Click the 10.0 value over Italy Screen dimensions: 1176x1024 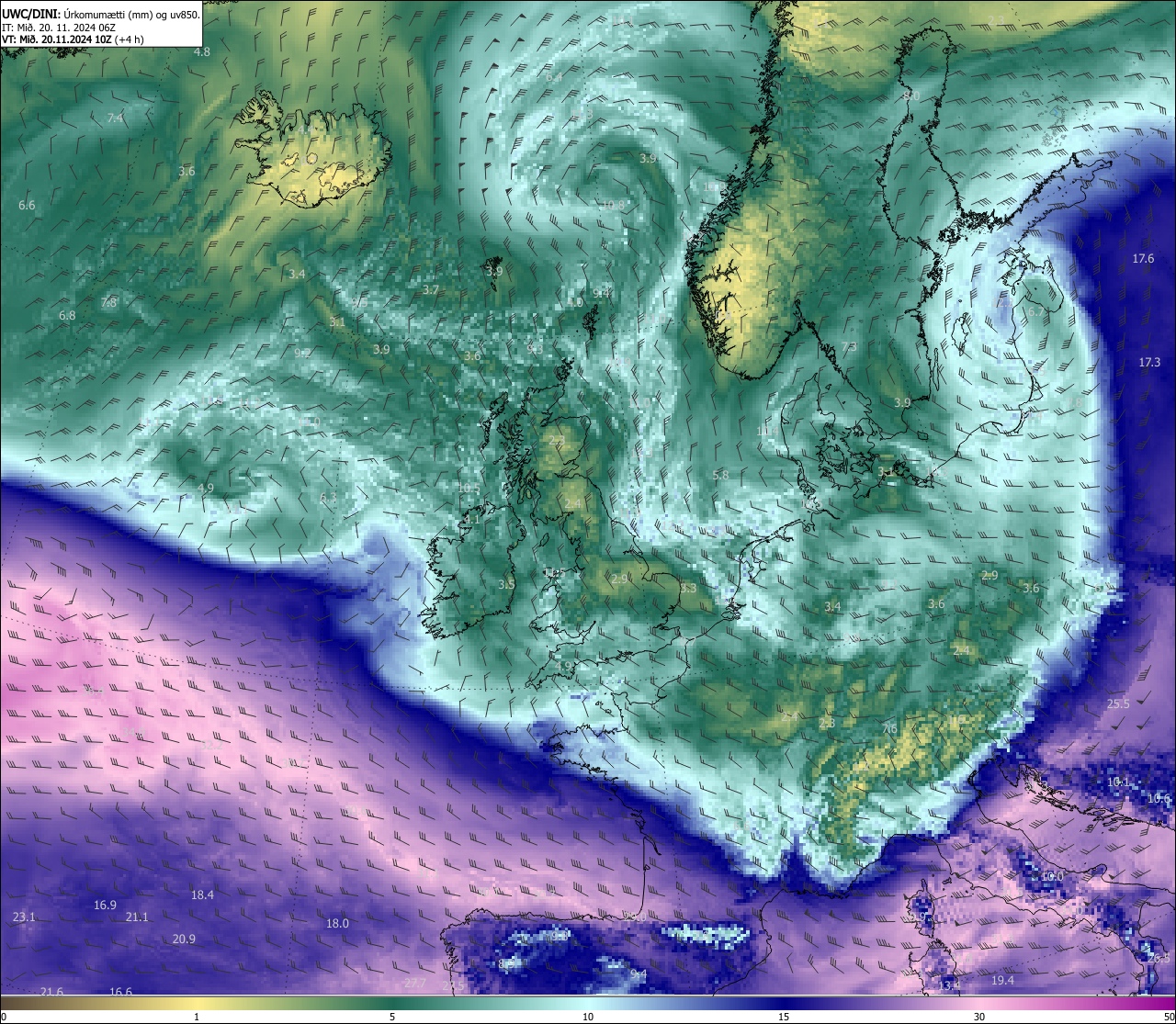click(1051, 876)
